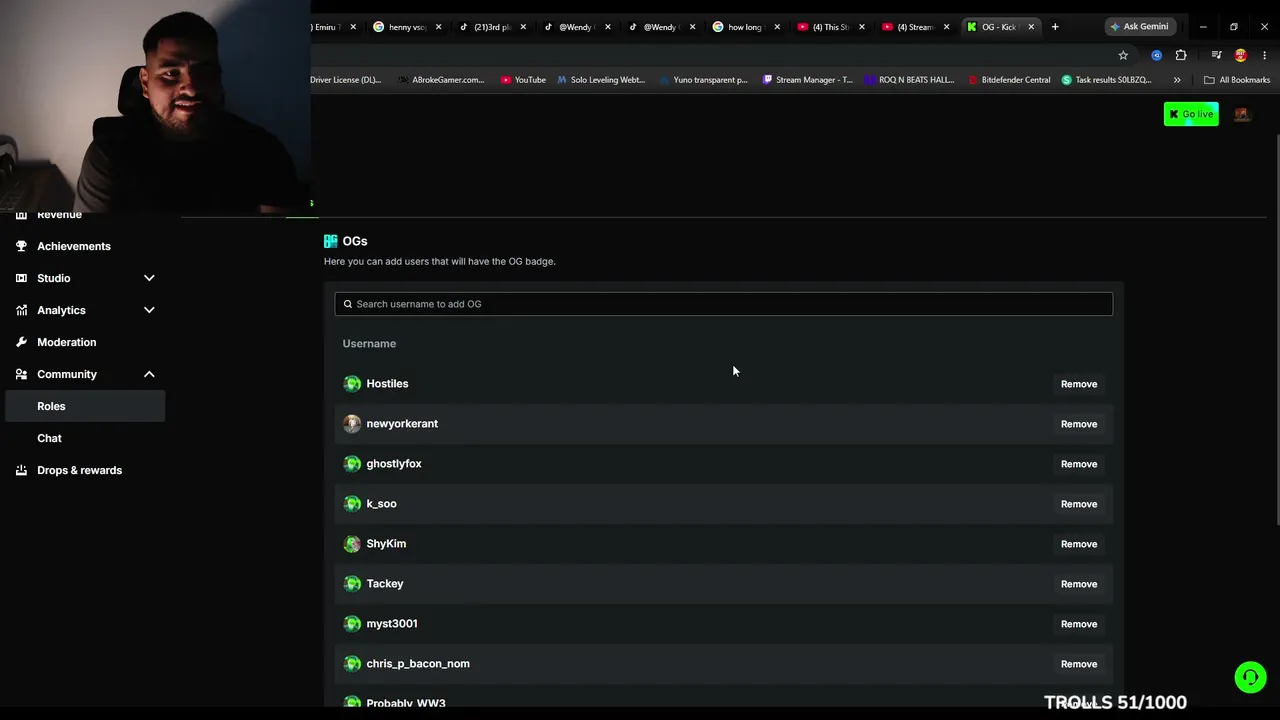Click the myst3001 user avatar

point(352,624)
